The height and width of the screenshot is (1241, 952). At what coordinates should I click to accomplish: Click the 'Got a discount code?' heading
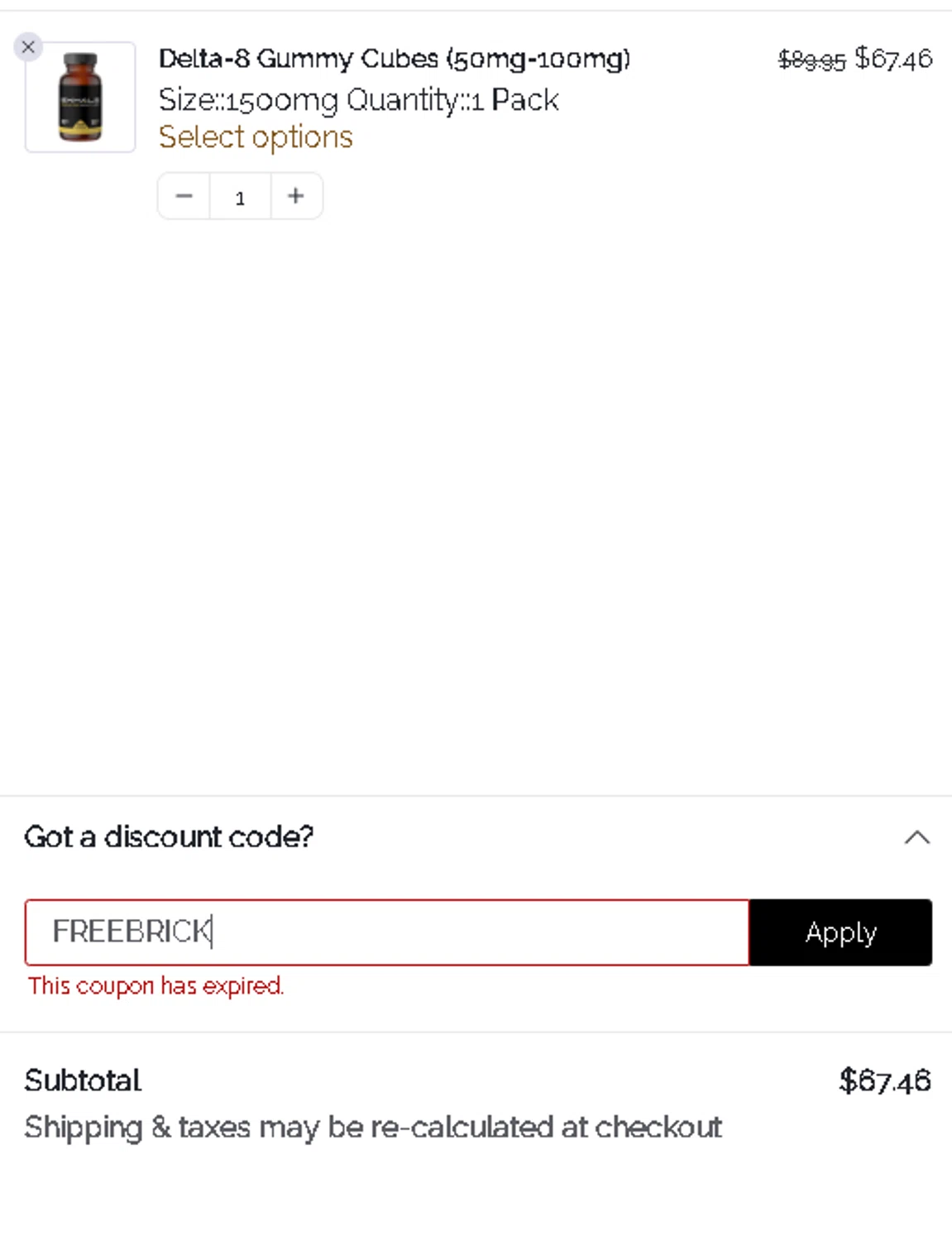[169, 836]
